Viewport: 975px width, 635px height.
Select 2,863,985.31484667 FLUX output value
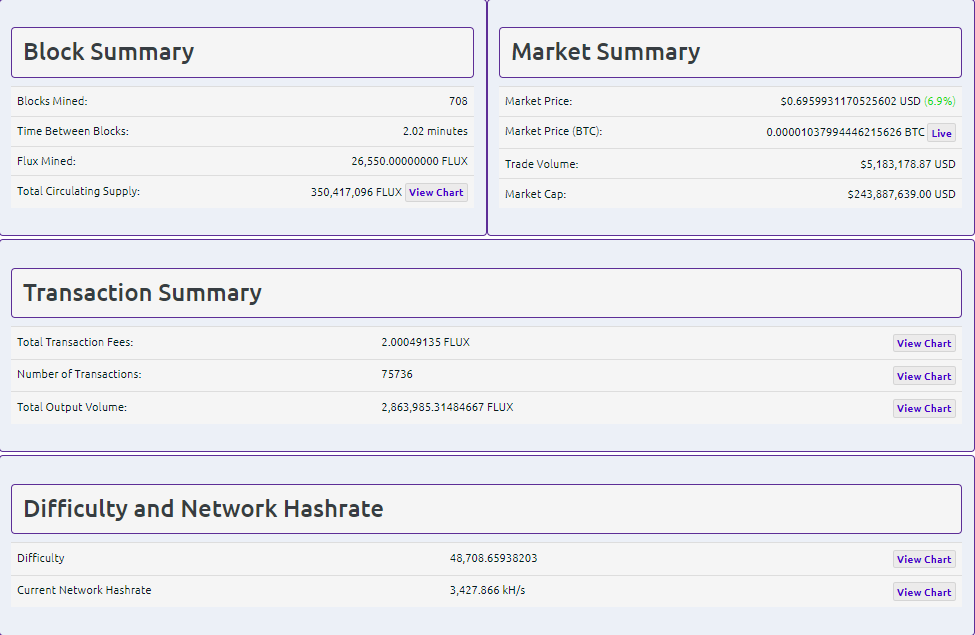447,407
